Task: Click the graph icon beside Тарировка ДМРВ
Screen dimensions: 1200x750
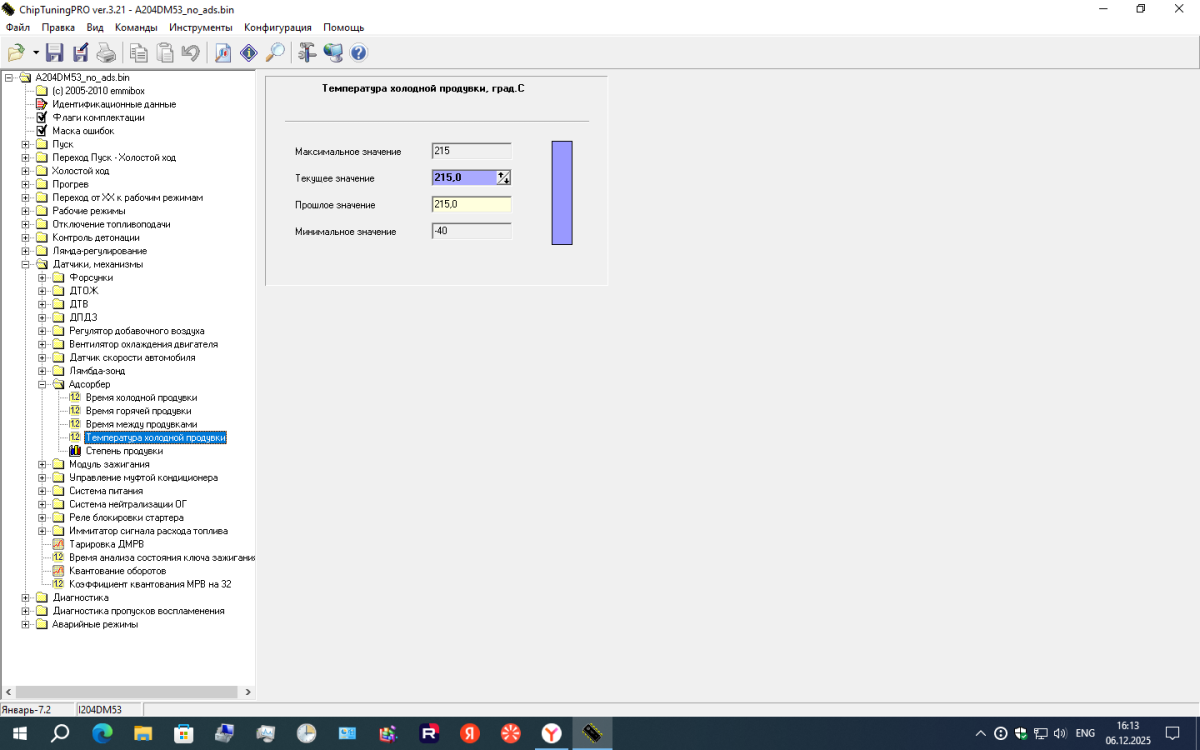Action: [58, 544]
